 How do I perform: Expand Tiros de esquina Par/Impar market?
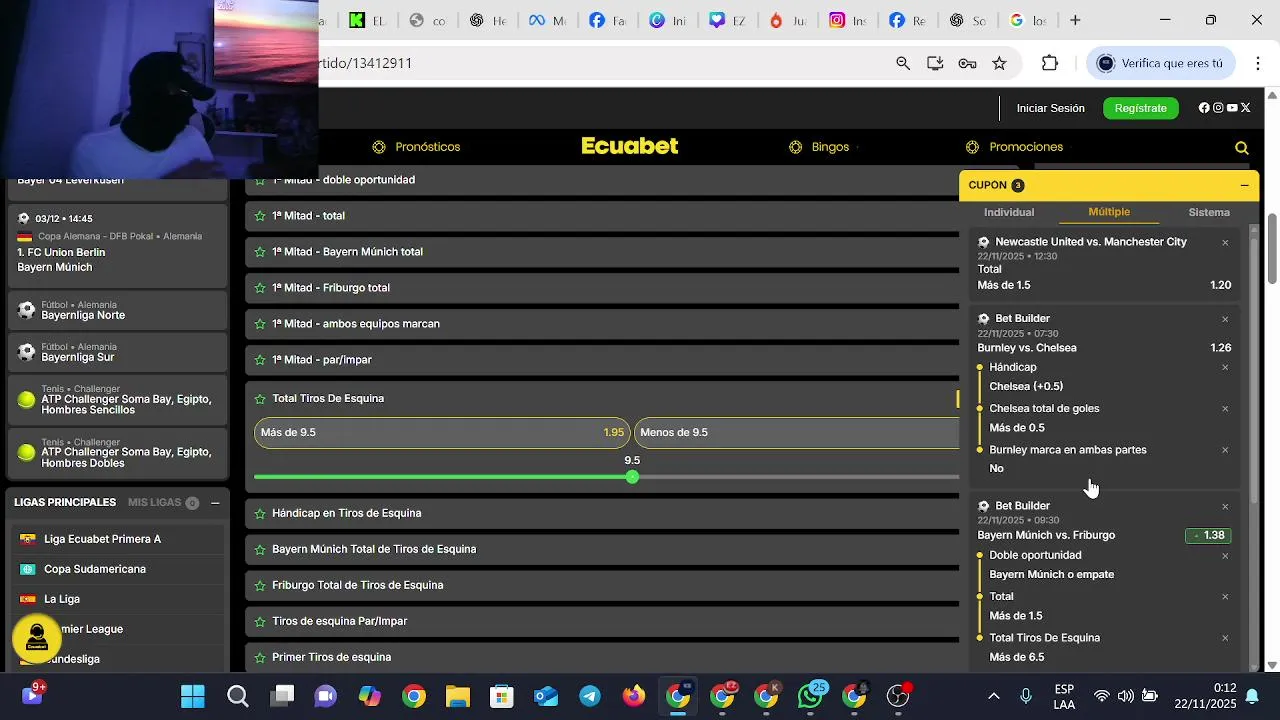(602, 621)
